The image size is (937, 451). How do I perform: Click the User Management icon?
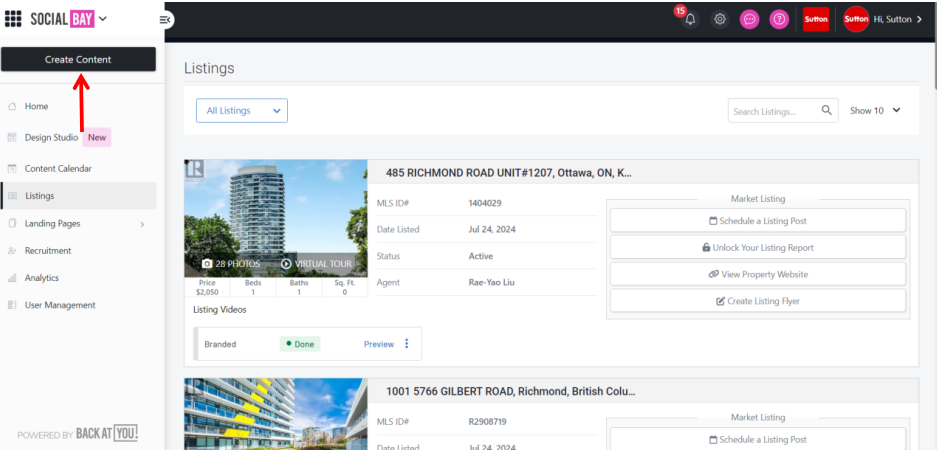point(12,305)
